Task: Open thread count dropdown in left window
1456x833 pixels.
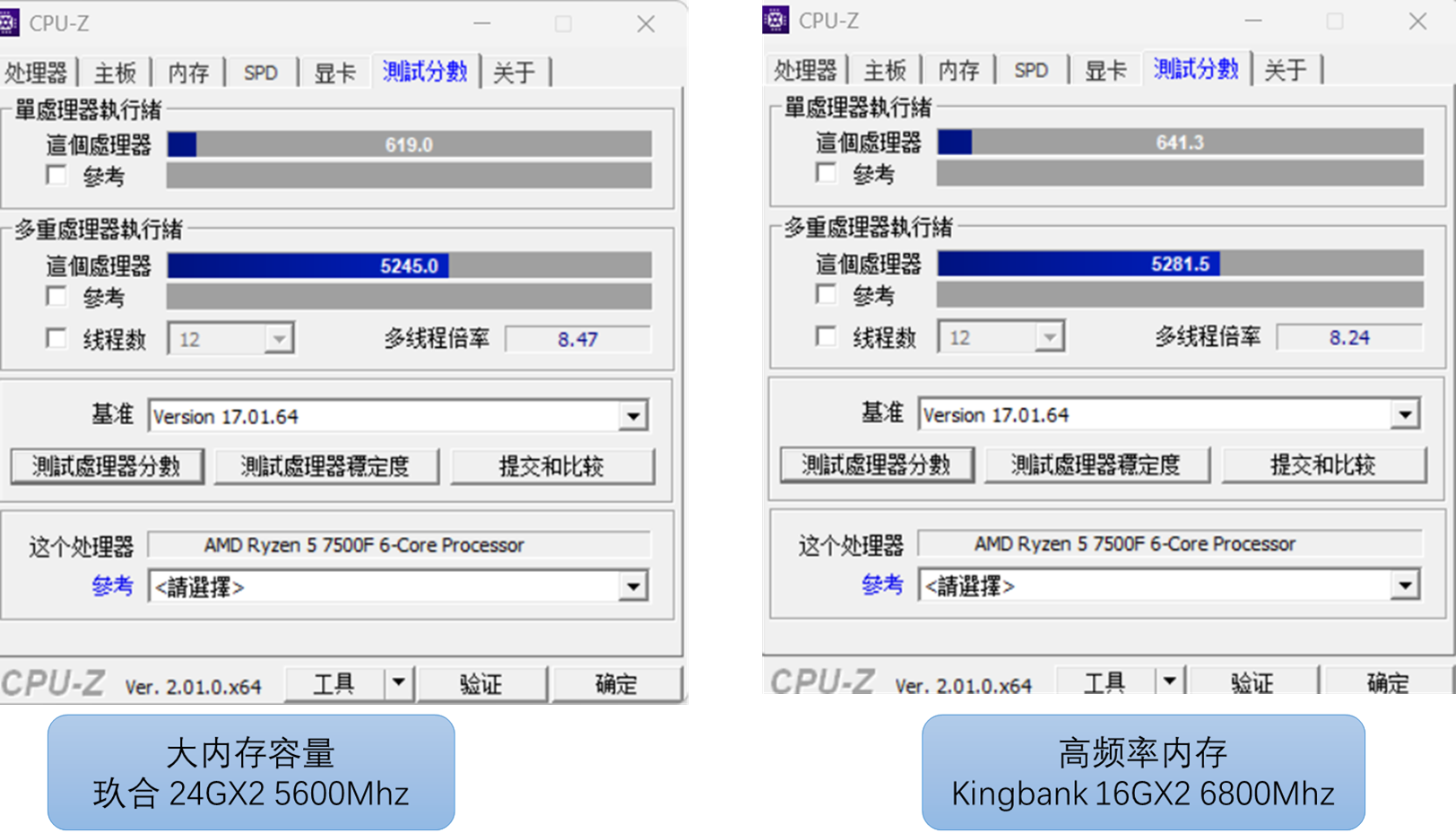Action: (279, 339)
